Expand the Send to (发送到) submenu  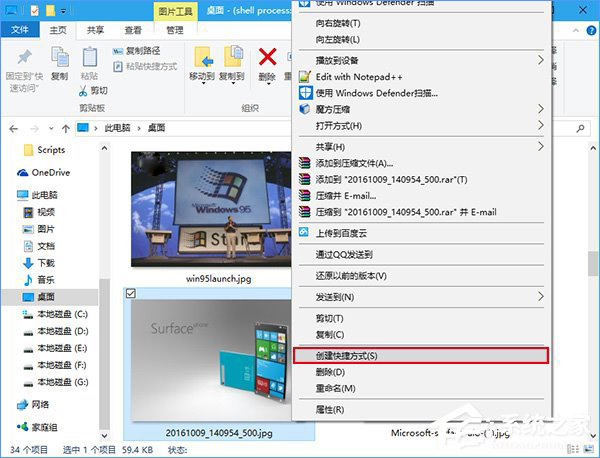[421, 297]
